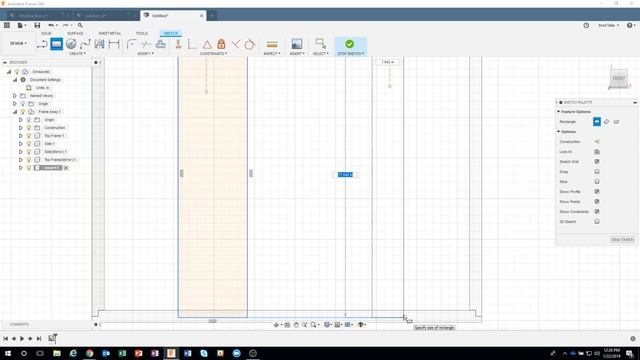Expand the Top Frame:1 component
The image size is (640, 360).
20,136
